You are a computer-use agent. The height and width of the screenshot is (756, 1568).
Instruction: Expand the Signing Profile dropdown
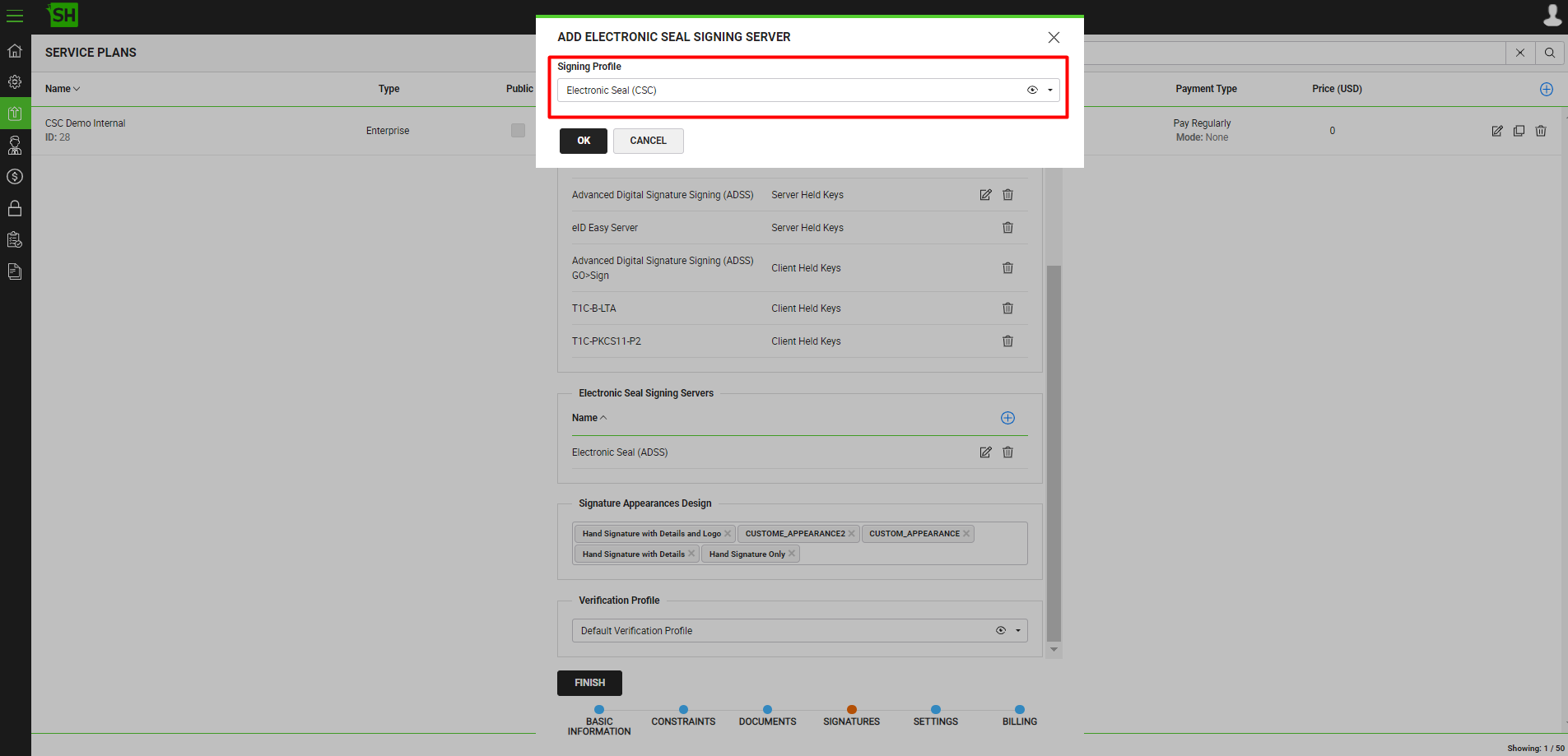pos(1050,90)
